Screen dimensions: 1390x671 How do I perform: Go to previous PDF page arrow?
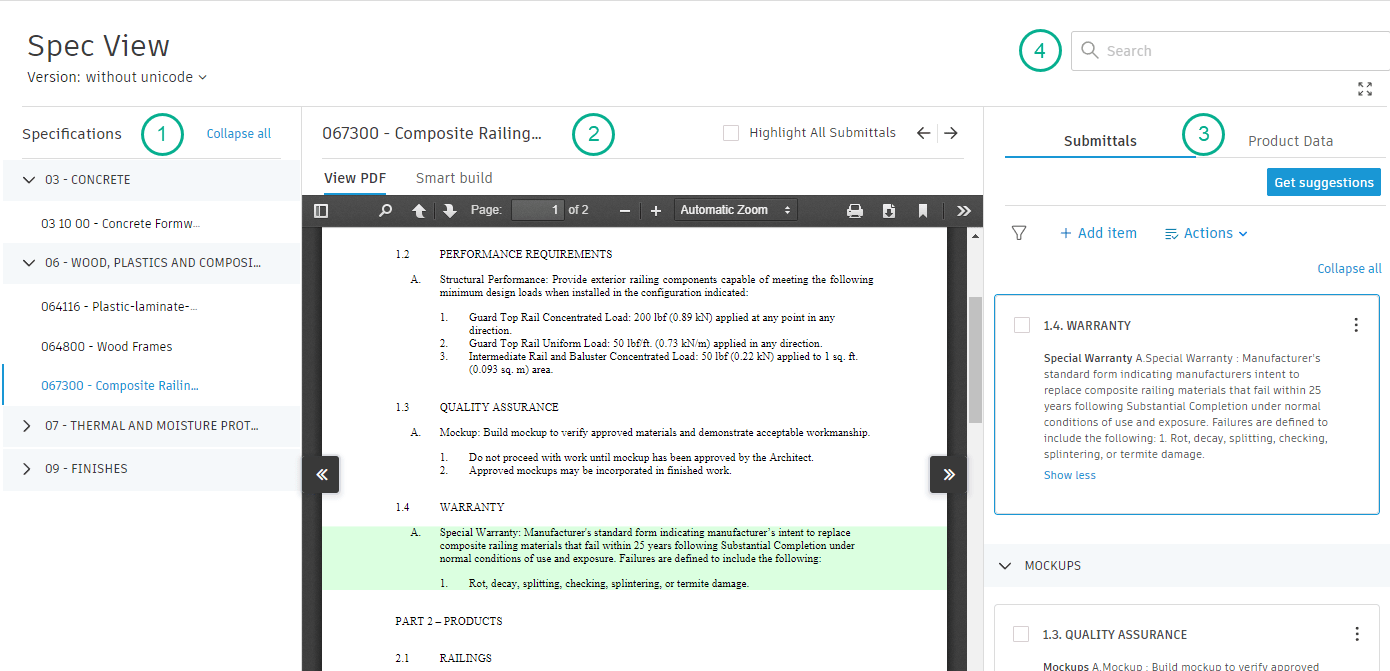(419, 211)
